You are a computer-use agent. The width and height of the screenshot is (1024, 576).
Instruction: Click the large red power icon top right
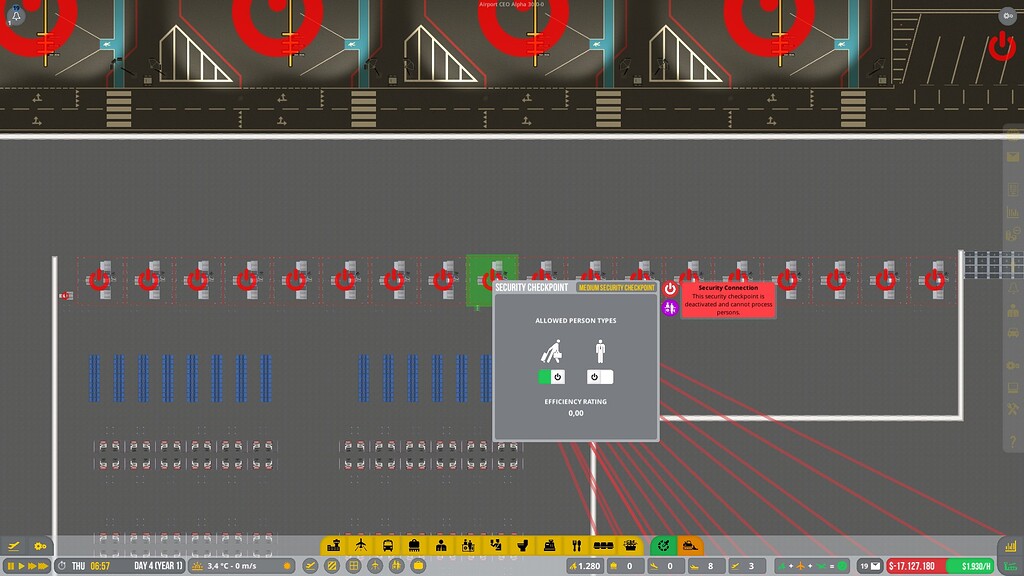click(x=1001, y=47)
